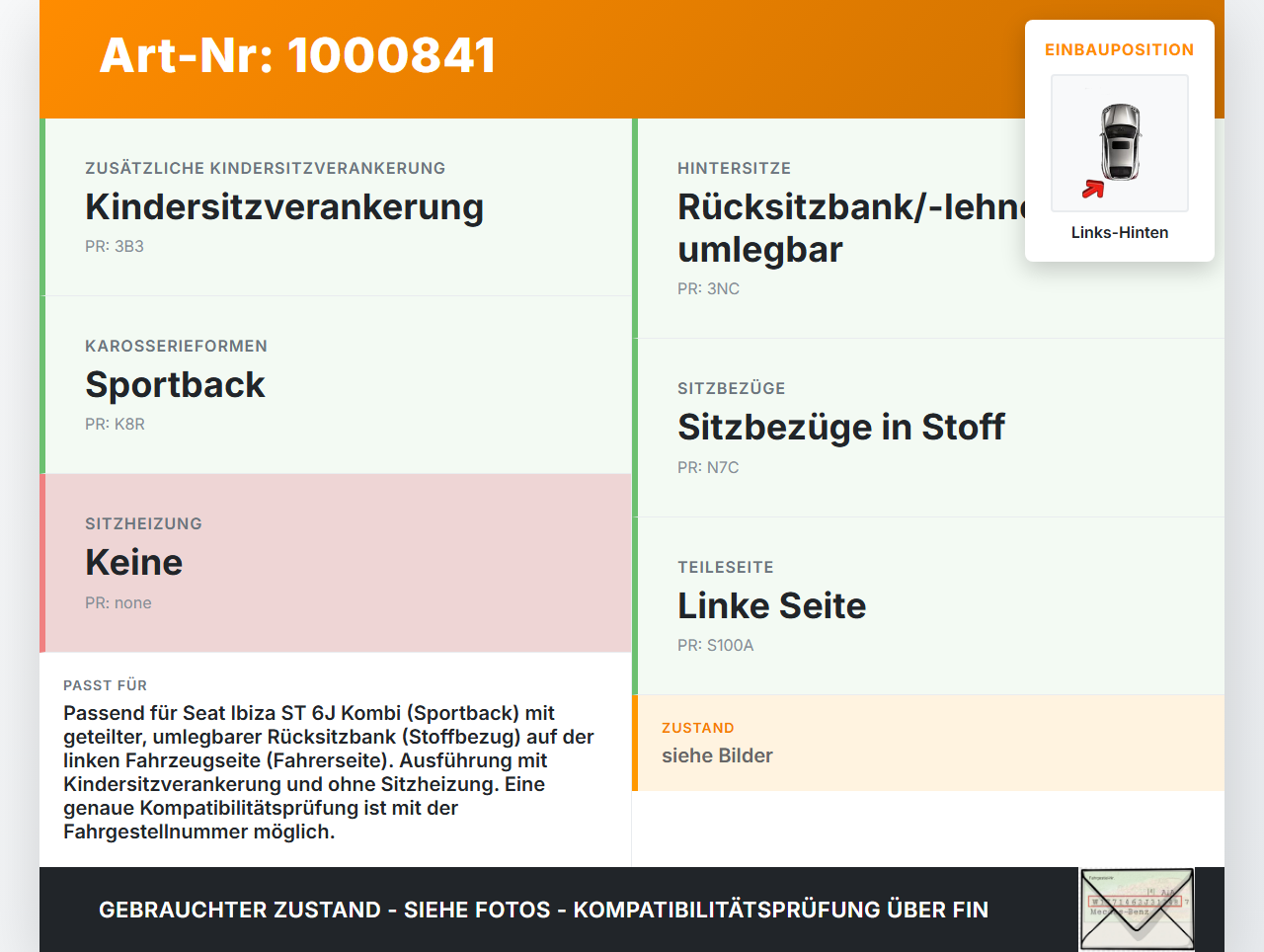Screen dimensions: 1264x952
Task: Click the Passt für description text
Action: coord(330,772)
